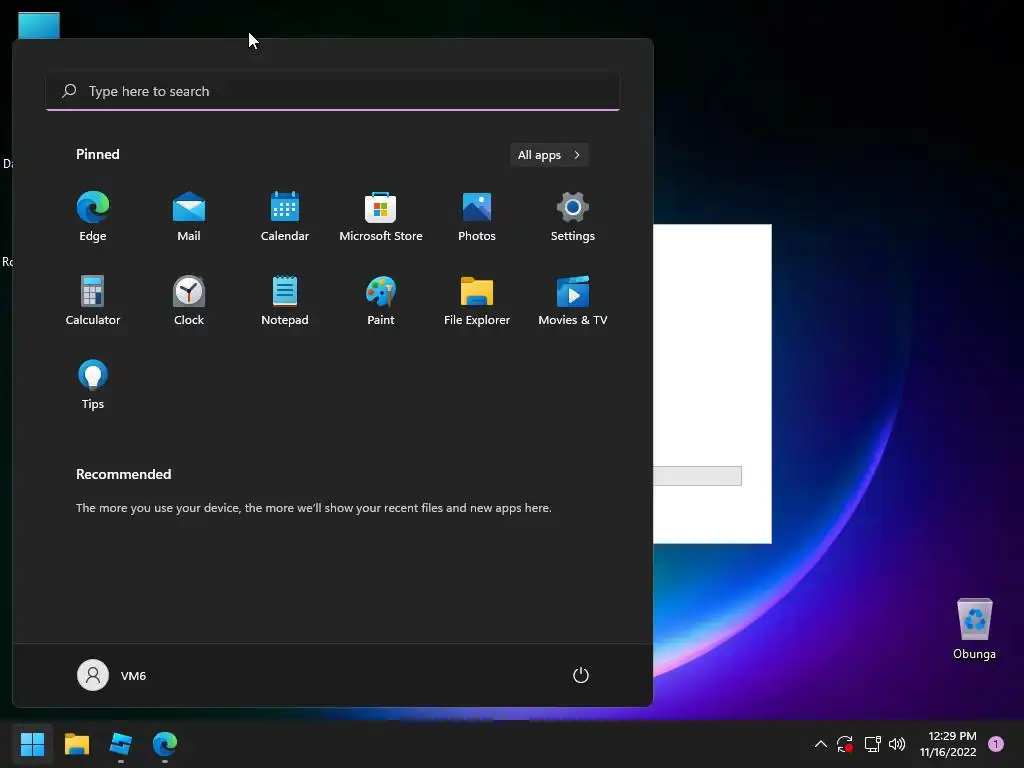The height and width of the screenshot is (768, 1024).
Task: Launch the Photos app
Action: point(477,217)
